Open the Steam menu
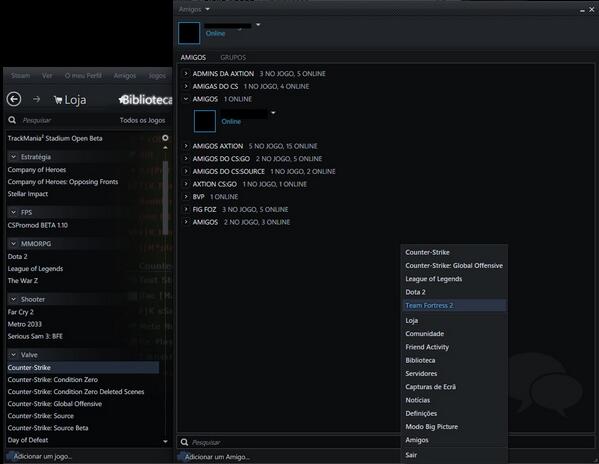The height and width of the screenshot is (464, 599). [x=21, y=75]
